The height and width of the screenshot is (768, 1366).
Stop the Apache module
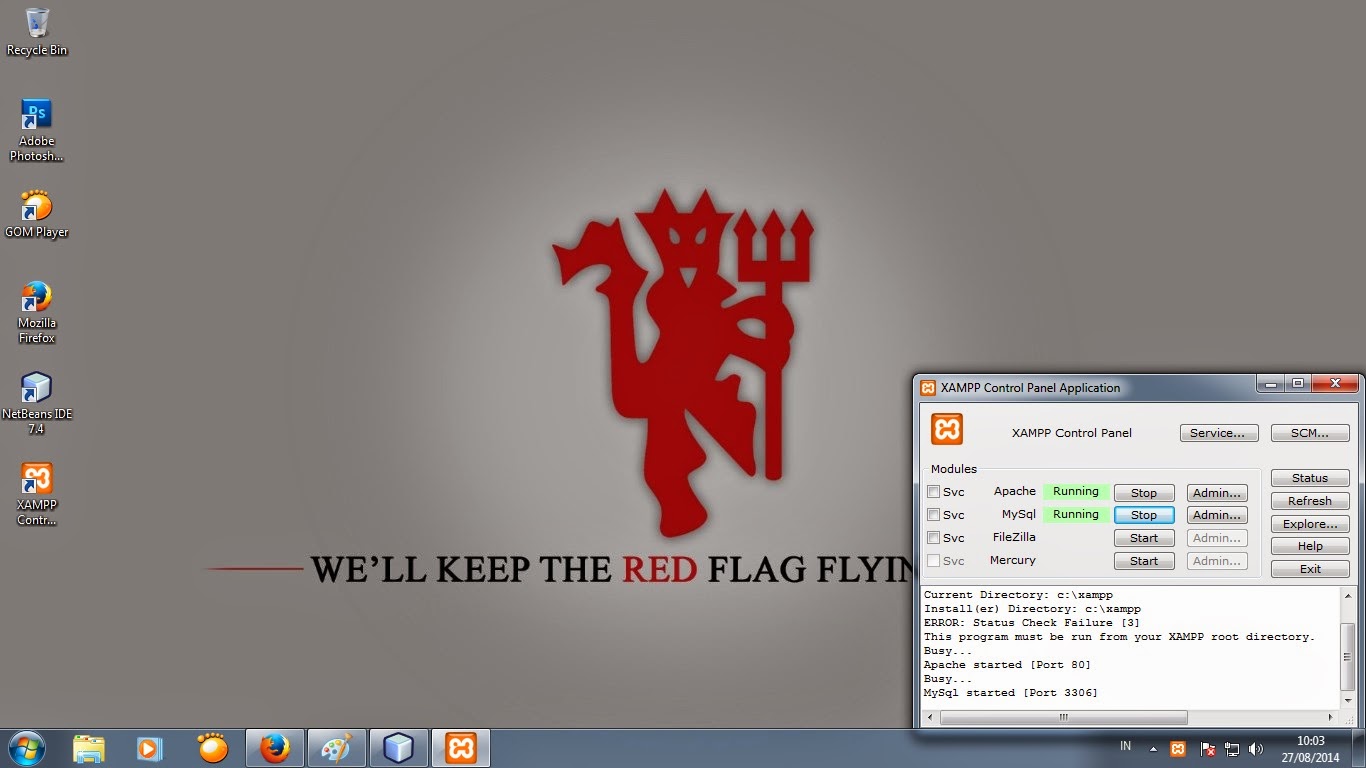point(1144,493)
